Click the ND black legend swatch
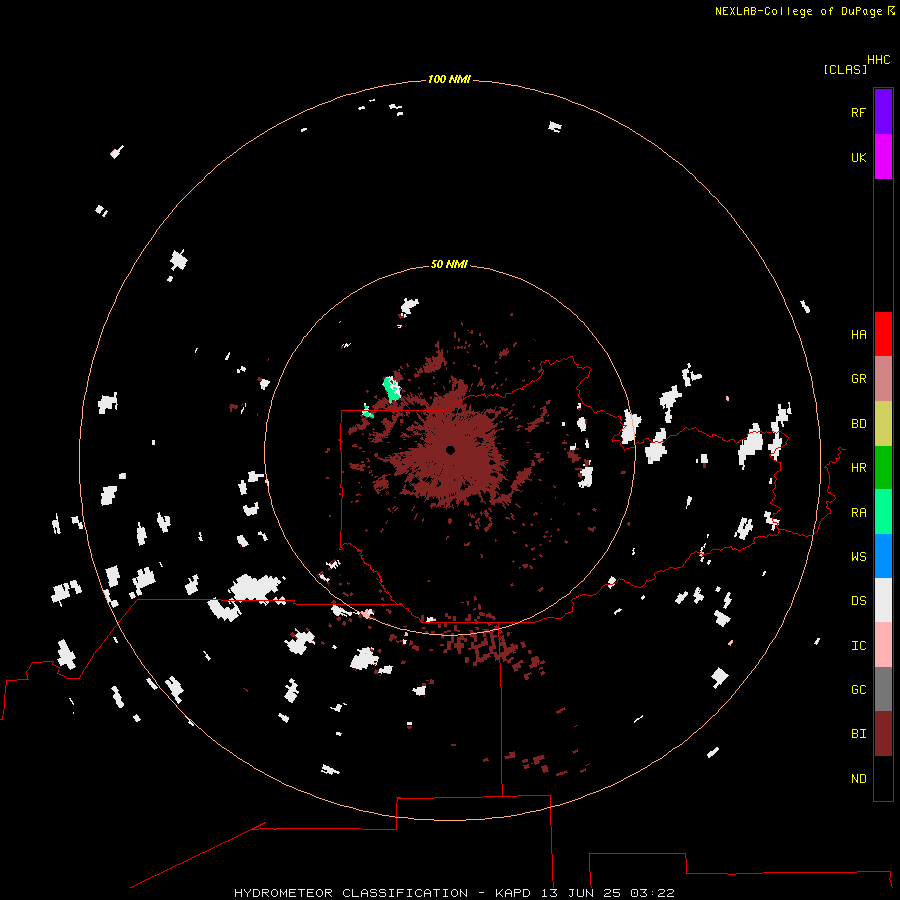 pos(883,778)
